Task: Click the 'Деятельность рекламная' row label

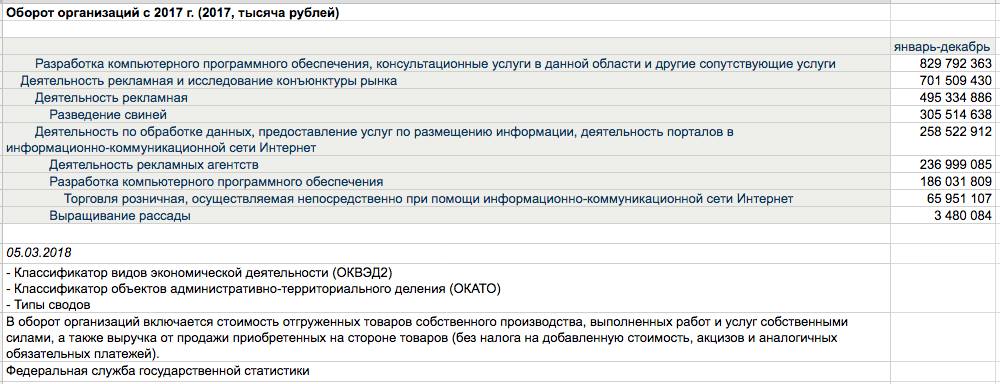Action: click(x=111, y=98)
